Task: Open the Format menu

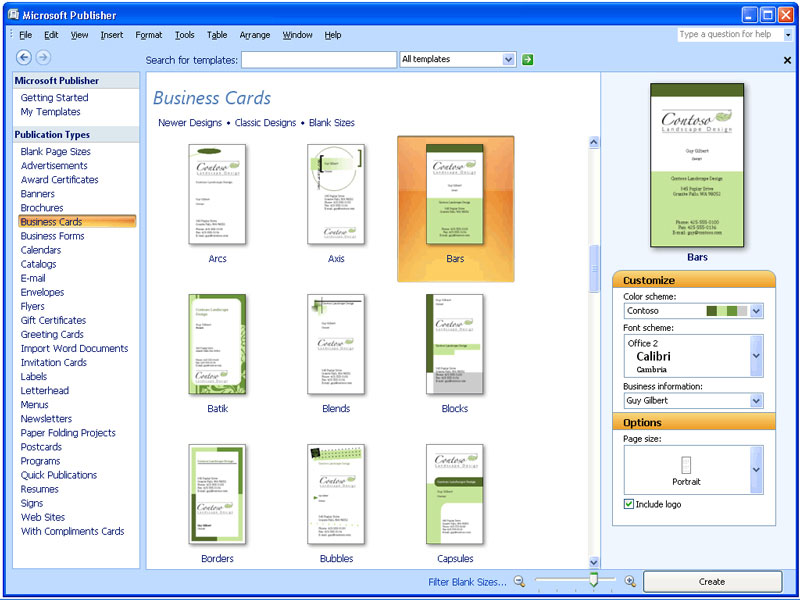Action: (148, 34)
